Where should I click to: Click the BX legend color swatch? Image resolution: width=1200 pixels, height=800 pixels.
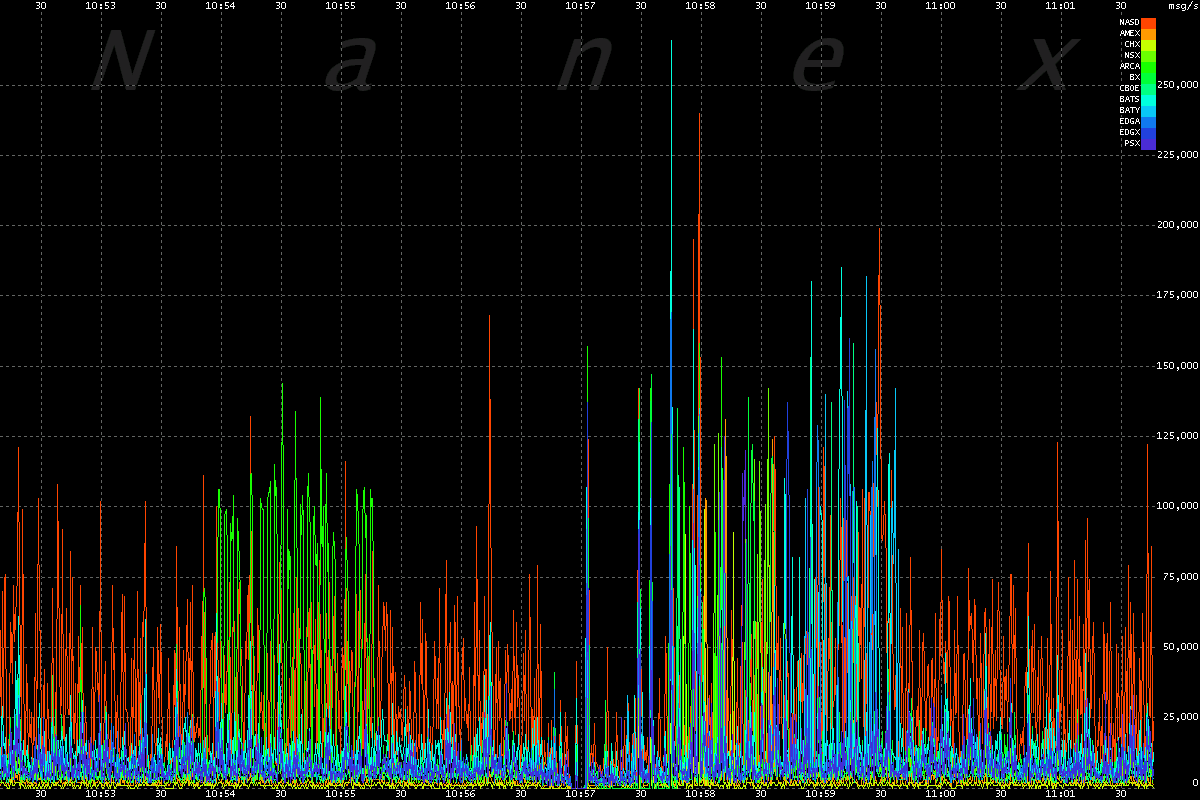tap(1149, 77)
